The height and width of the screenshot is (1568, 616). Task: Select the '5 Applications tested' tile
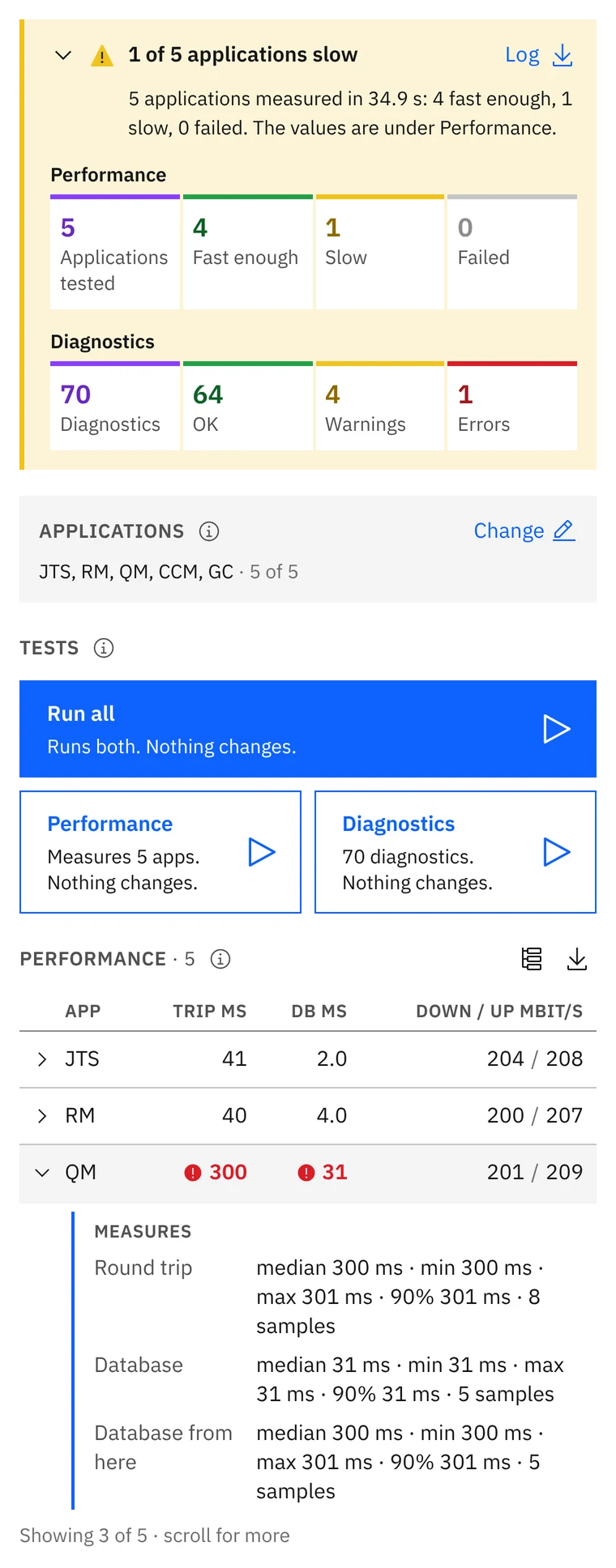(x=115, y=252)
